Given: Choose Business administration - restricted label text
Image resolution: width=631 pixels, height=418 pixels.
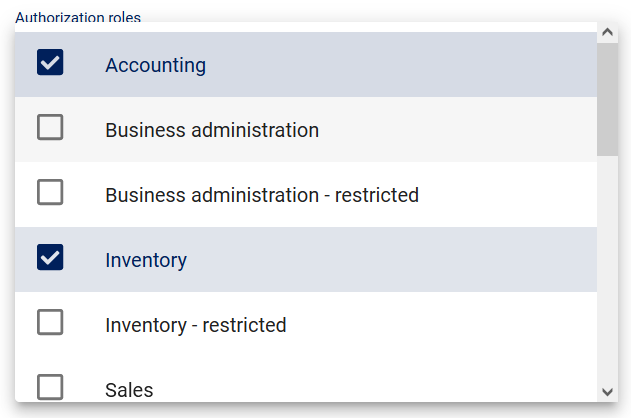Looking at the screenshot, I should click(261, 195).
